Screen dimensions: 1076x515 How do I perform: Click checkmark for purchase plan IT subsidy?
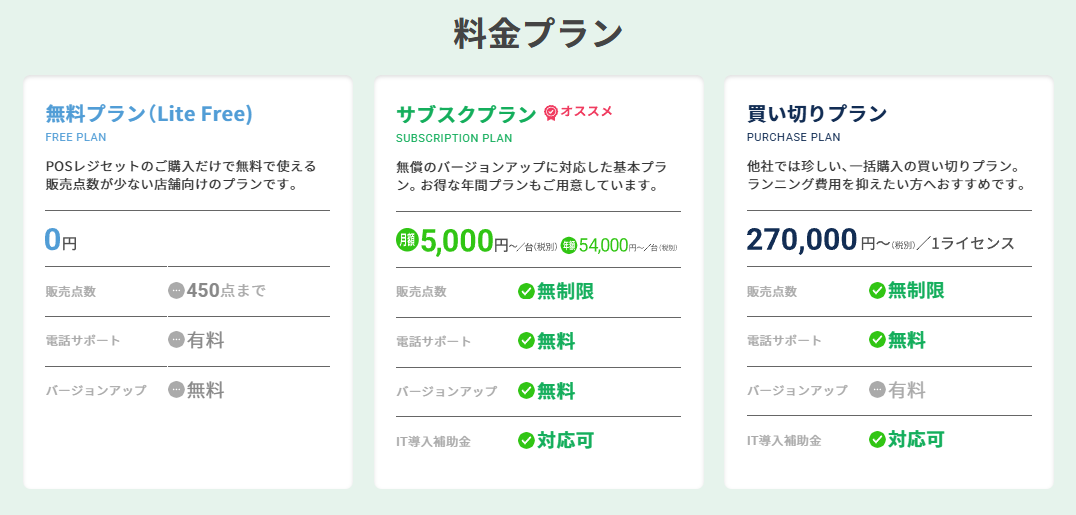point(877,439)
